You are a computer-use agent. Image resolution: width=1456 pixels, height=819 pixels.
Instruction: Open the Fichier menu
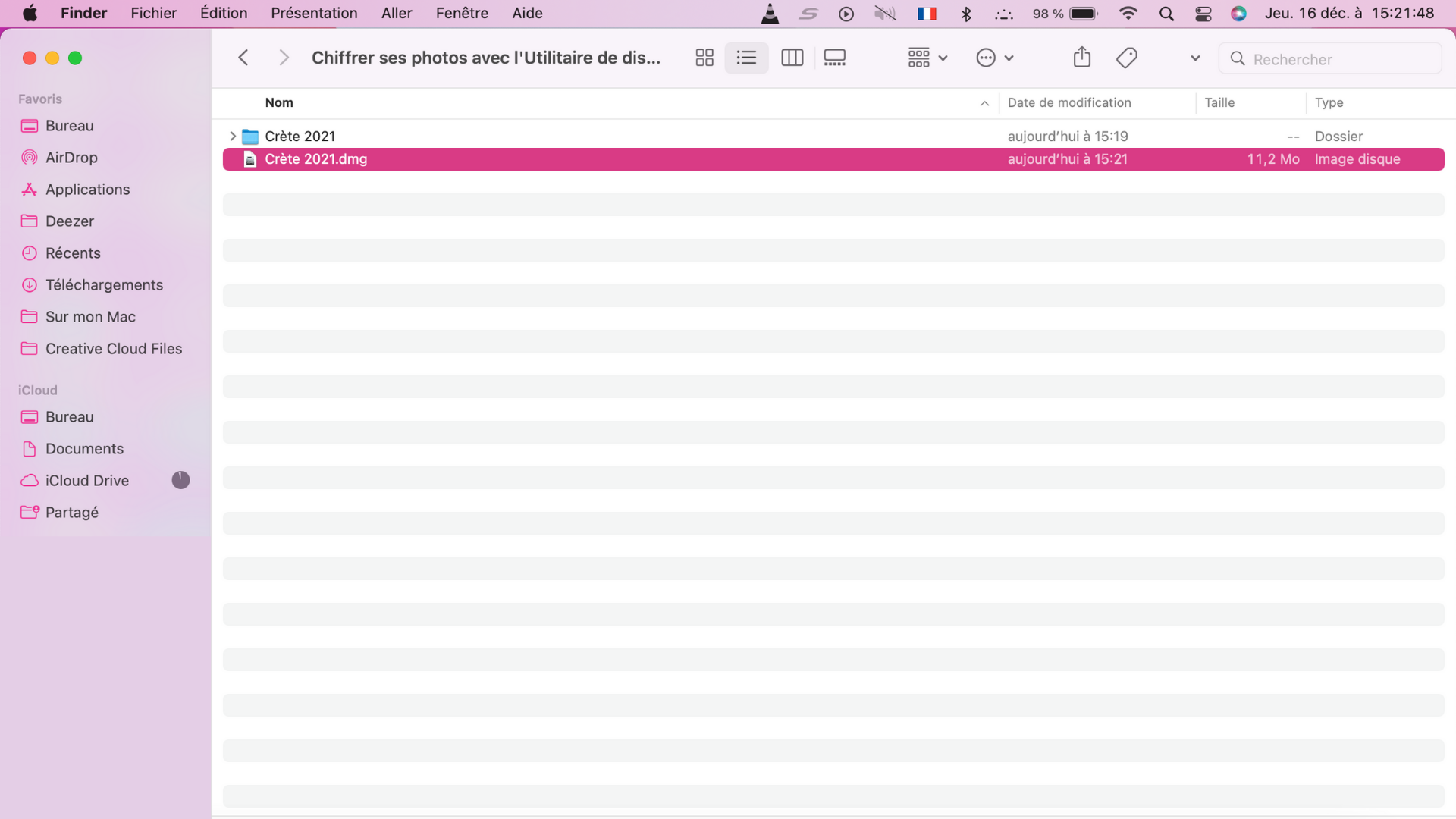[x=153, y=14]
